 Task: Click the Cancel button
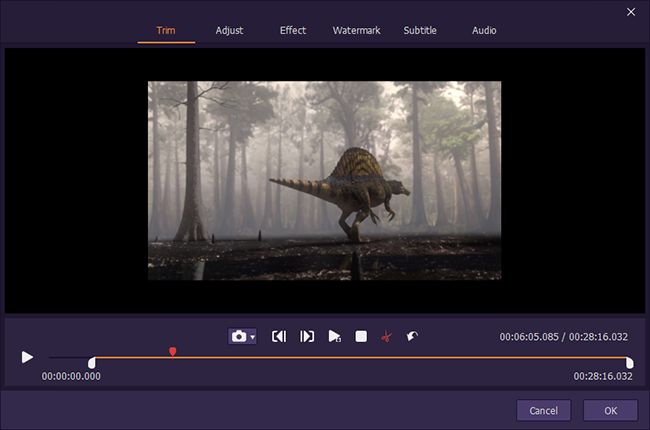pos(543,411)
